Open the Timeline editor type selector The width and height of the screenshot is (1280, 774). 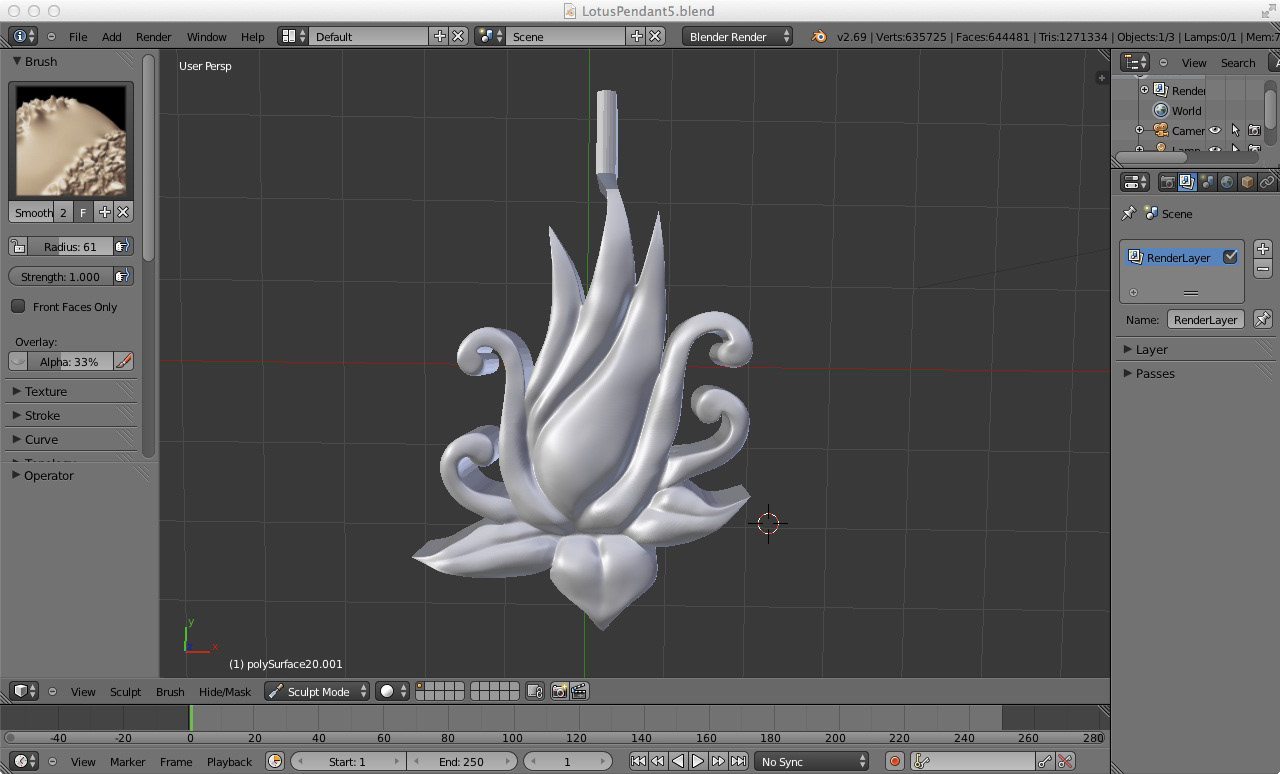pos(24,761)
